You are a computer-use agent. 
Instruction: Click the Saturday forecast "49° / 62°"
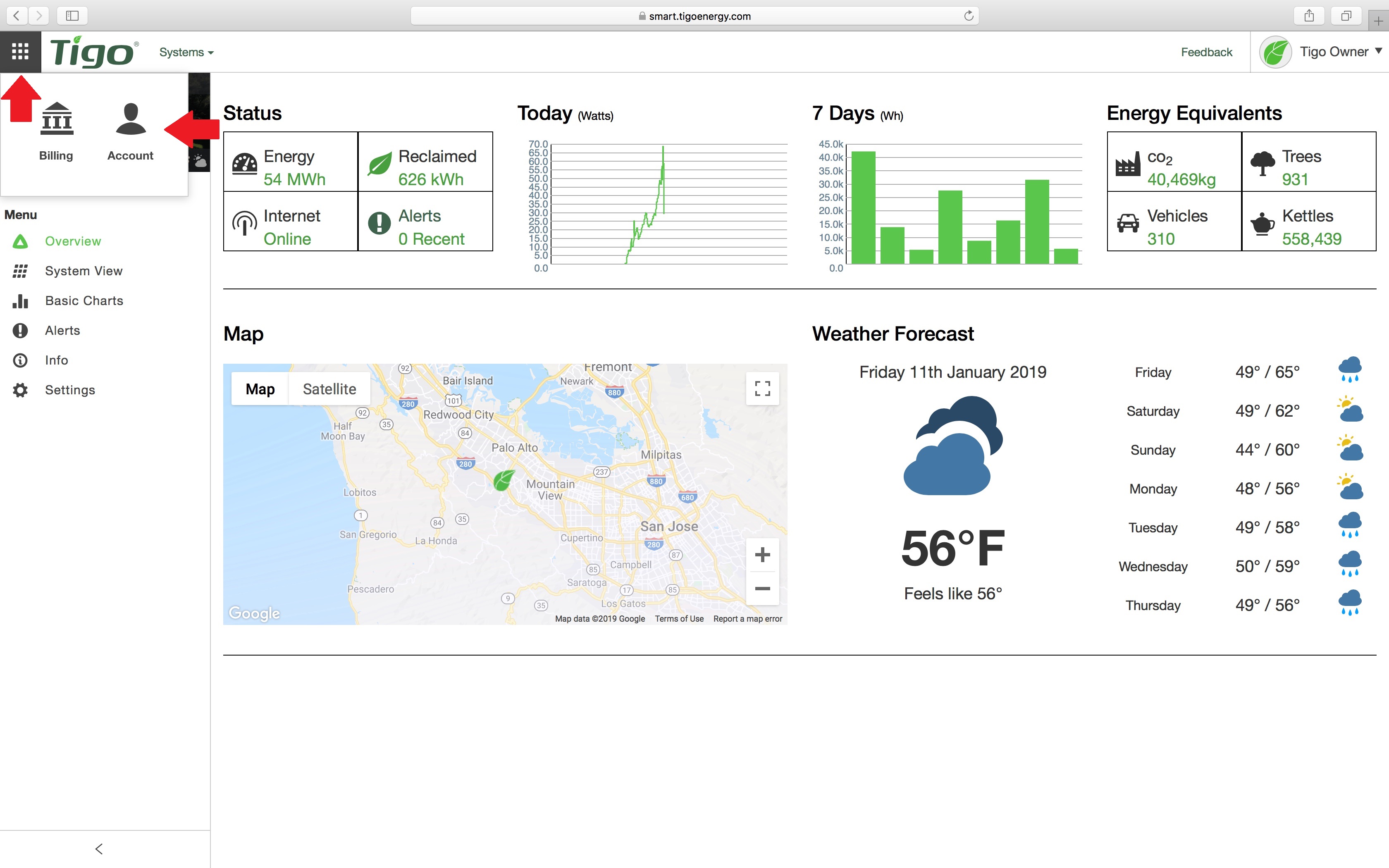click(1267, 411)
